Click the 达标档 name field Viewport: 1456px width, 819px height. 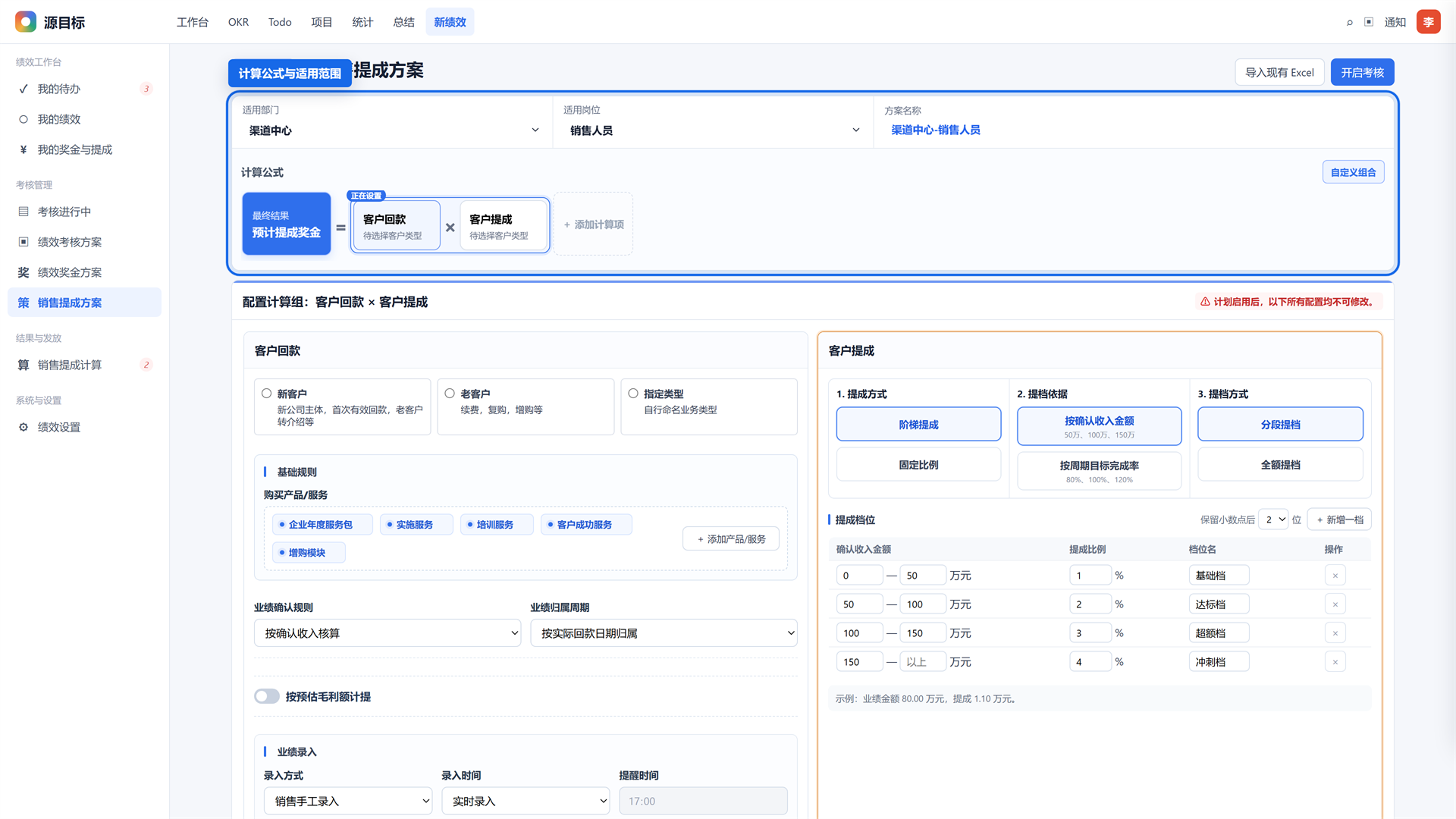[x=1219, y=604]
